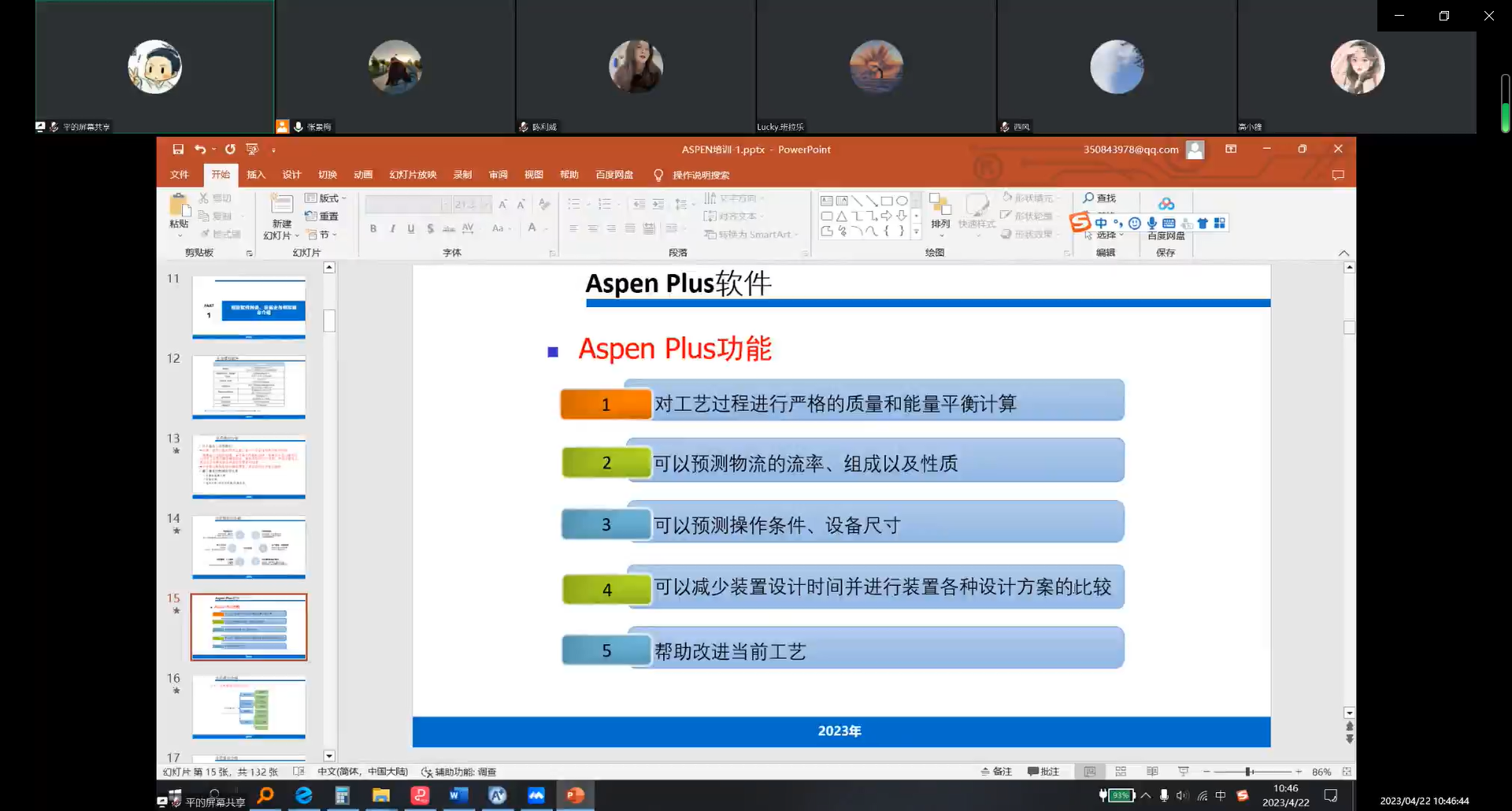The image size is (1512, 811).
Task: Open the File (文件) menu
Action: pos(180,175)
